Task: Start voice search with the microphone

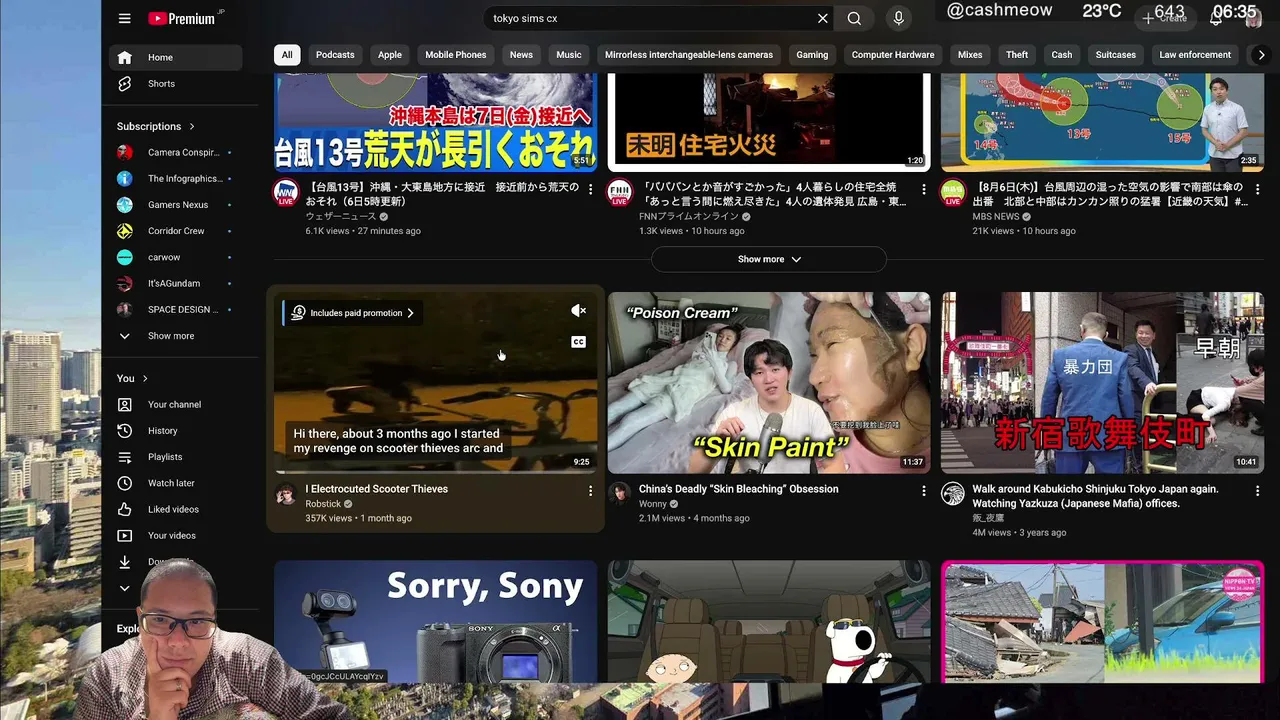Action: tap(898, 18)
